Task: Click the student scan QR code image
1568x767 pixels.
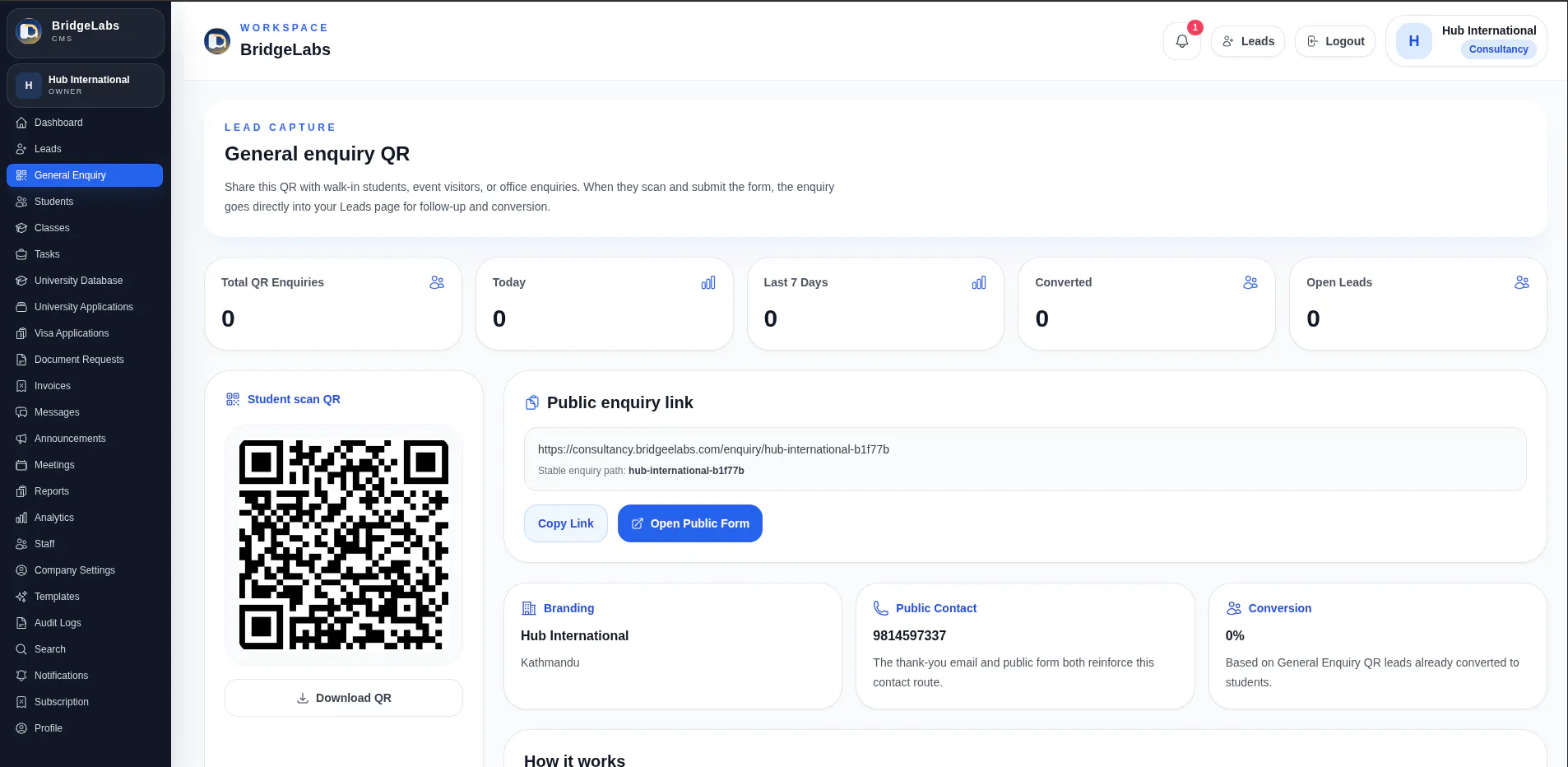Action: point(344,545)
